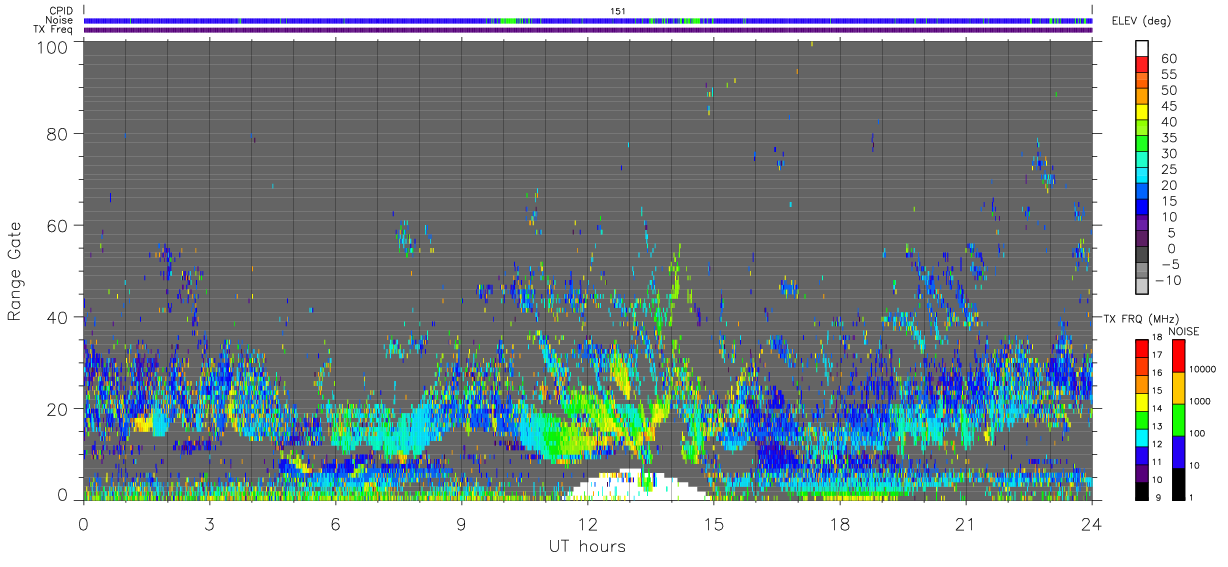Click the 16 label on TX FRQ scale
The height and width of the screenshot is (567, 1228).
1159,373
